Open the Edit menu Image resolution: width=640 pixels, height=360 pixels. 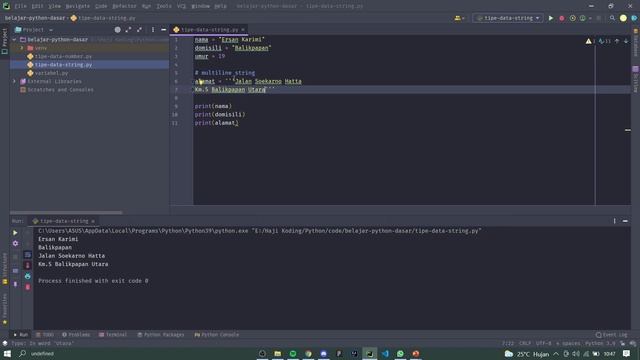click(x=37, y=6)
